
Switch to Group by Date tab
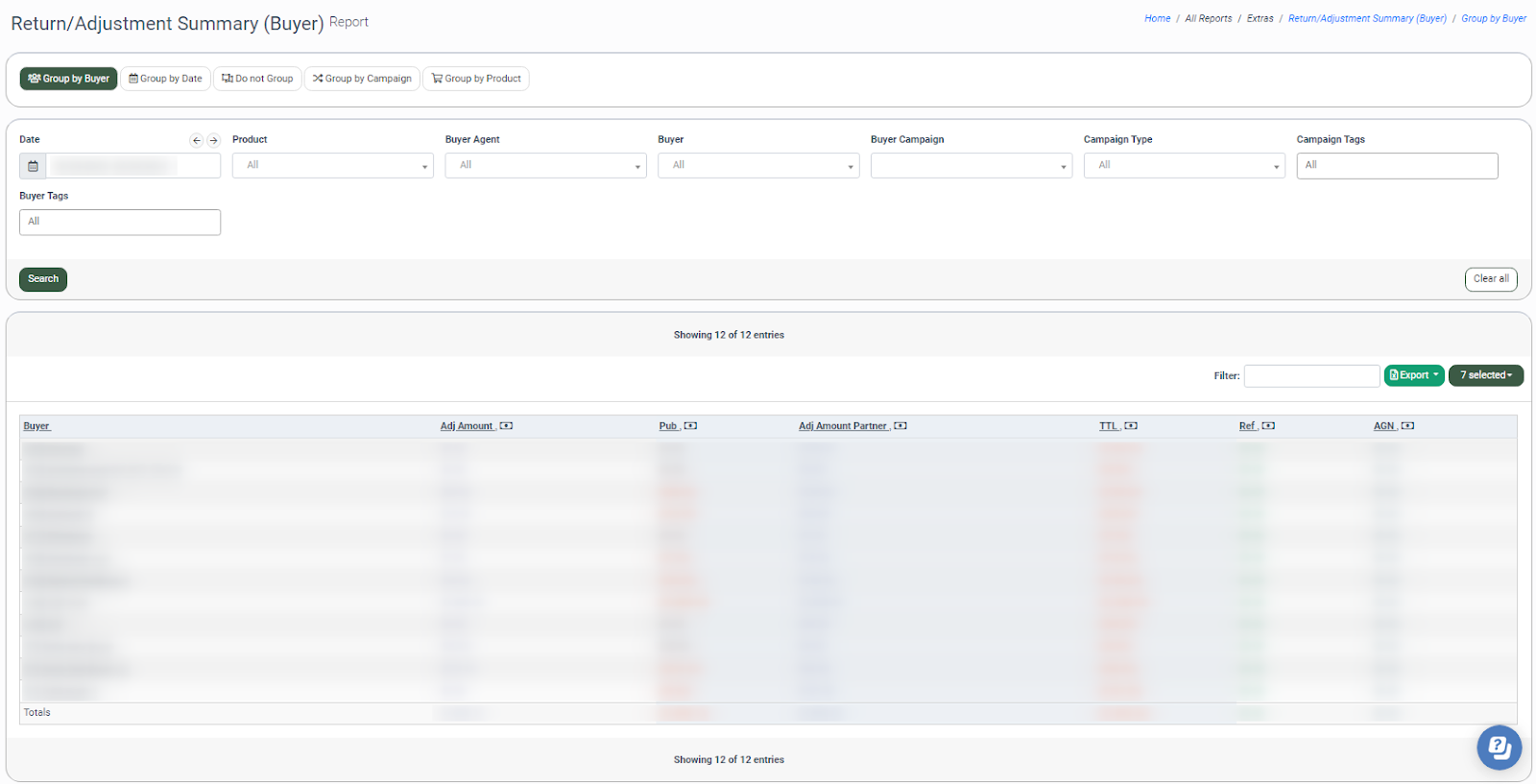(x=165, y=79)
